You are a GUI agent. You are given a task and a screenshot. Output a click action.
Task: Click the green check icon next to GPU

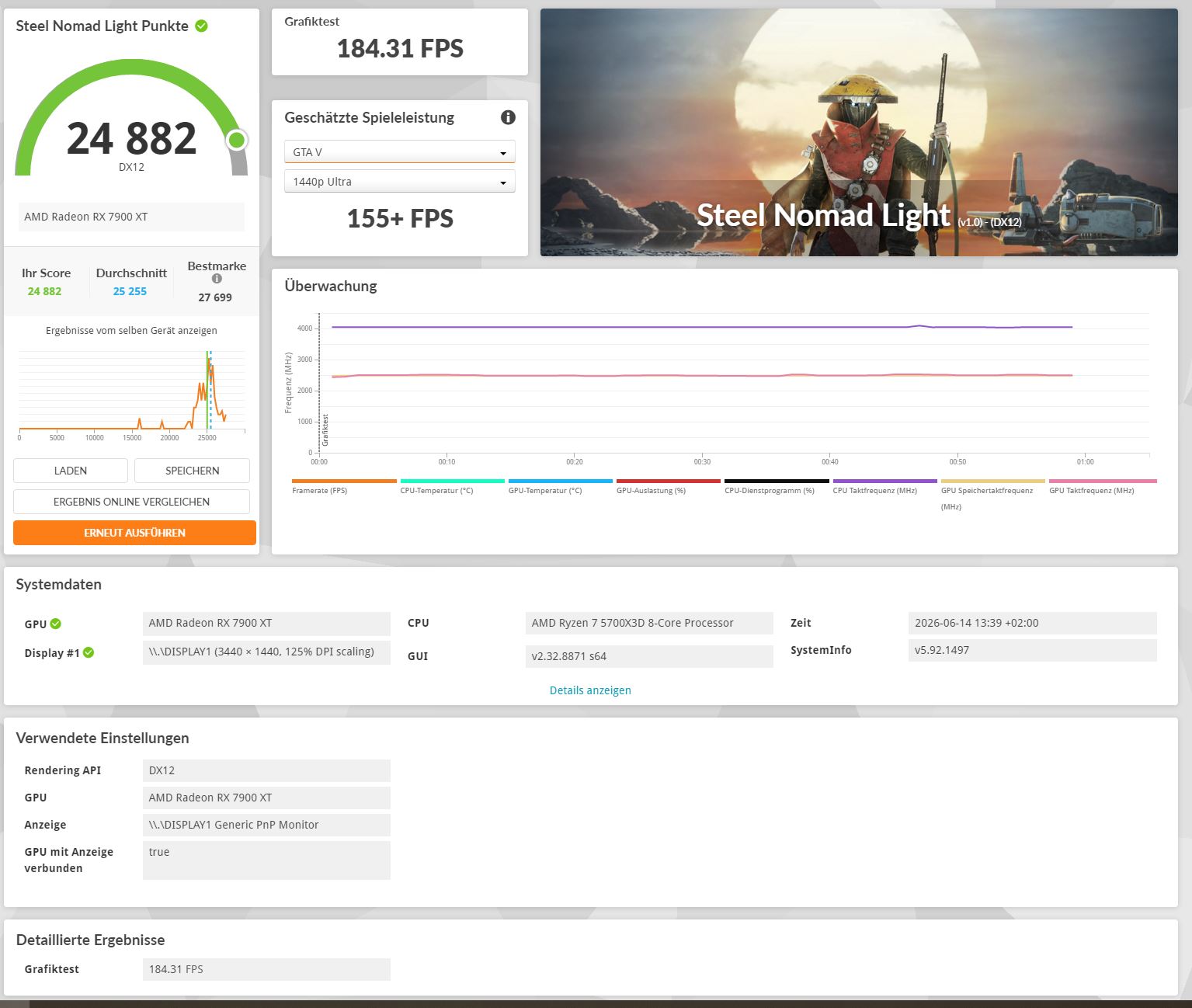point(56,624)
